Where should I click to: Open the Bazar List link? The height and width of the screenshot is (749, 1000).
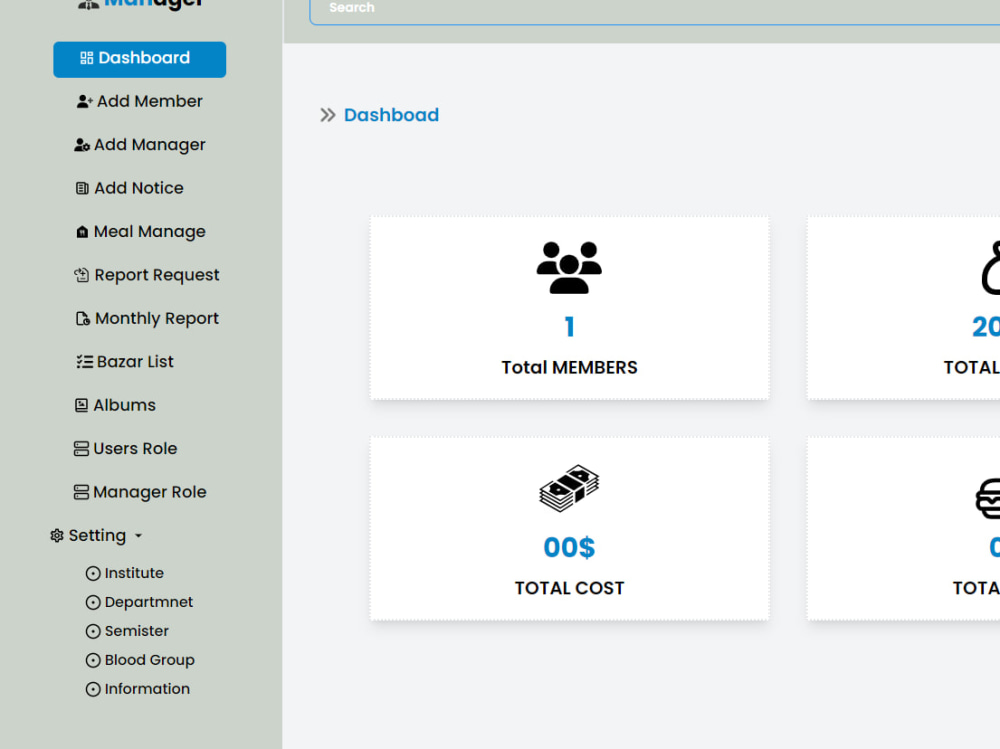click(125, 362)
